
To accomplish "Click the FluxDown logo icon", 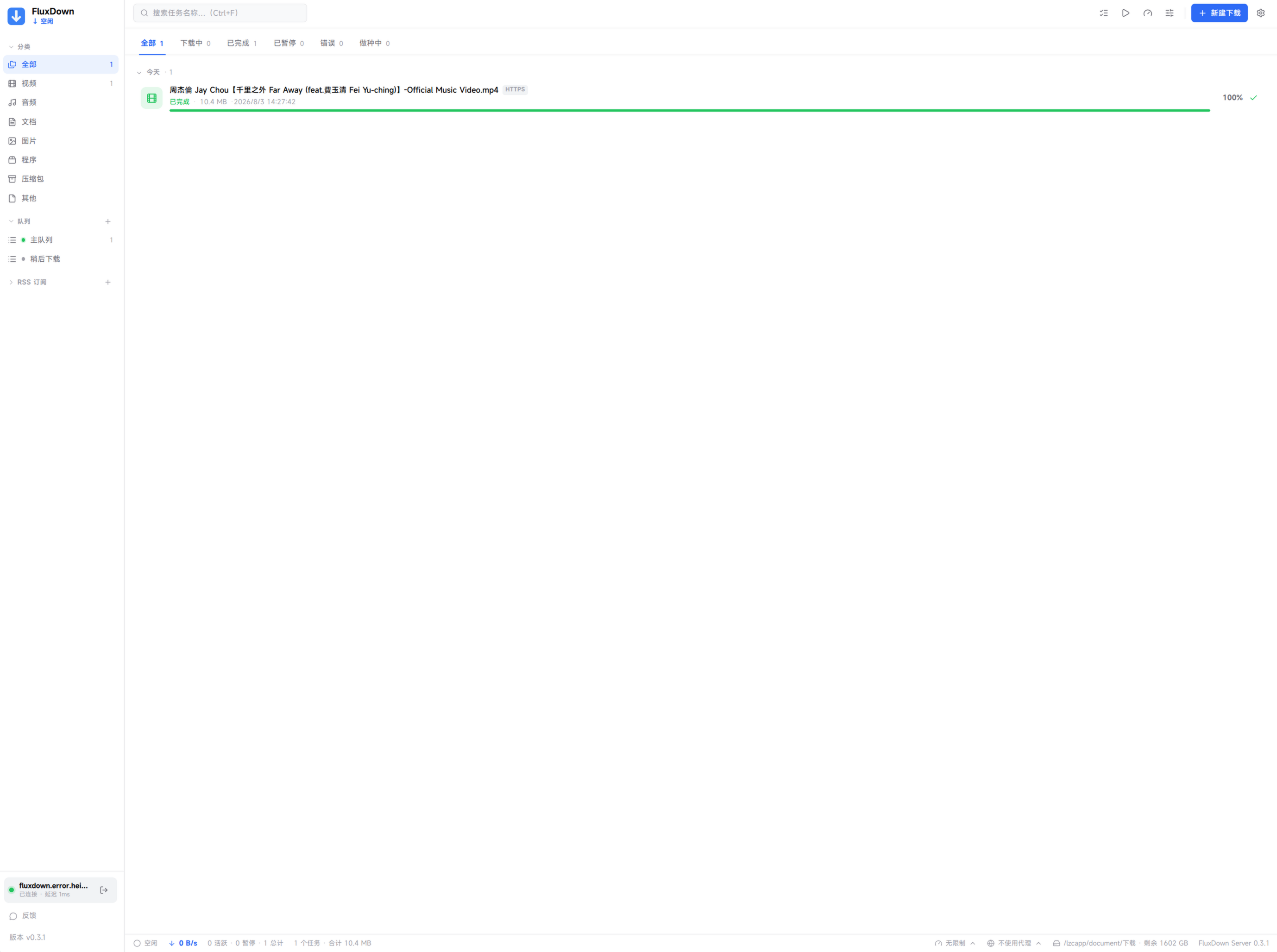I will [x=16, y=16].
